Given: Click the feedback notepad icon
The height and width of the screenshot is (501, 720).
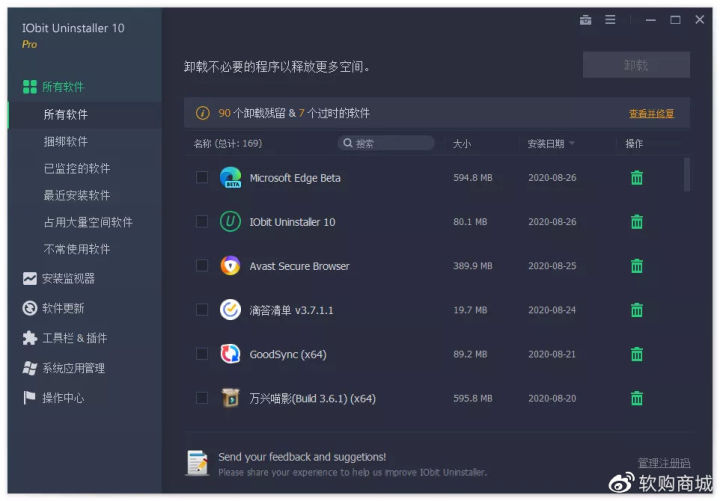Looking at the screenshot, I should 197,462.
